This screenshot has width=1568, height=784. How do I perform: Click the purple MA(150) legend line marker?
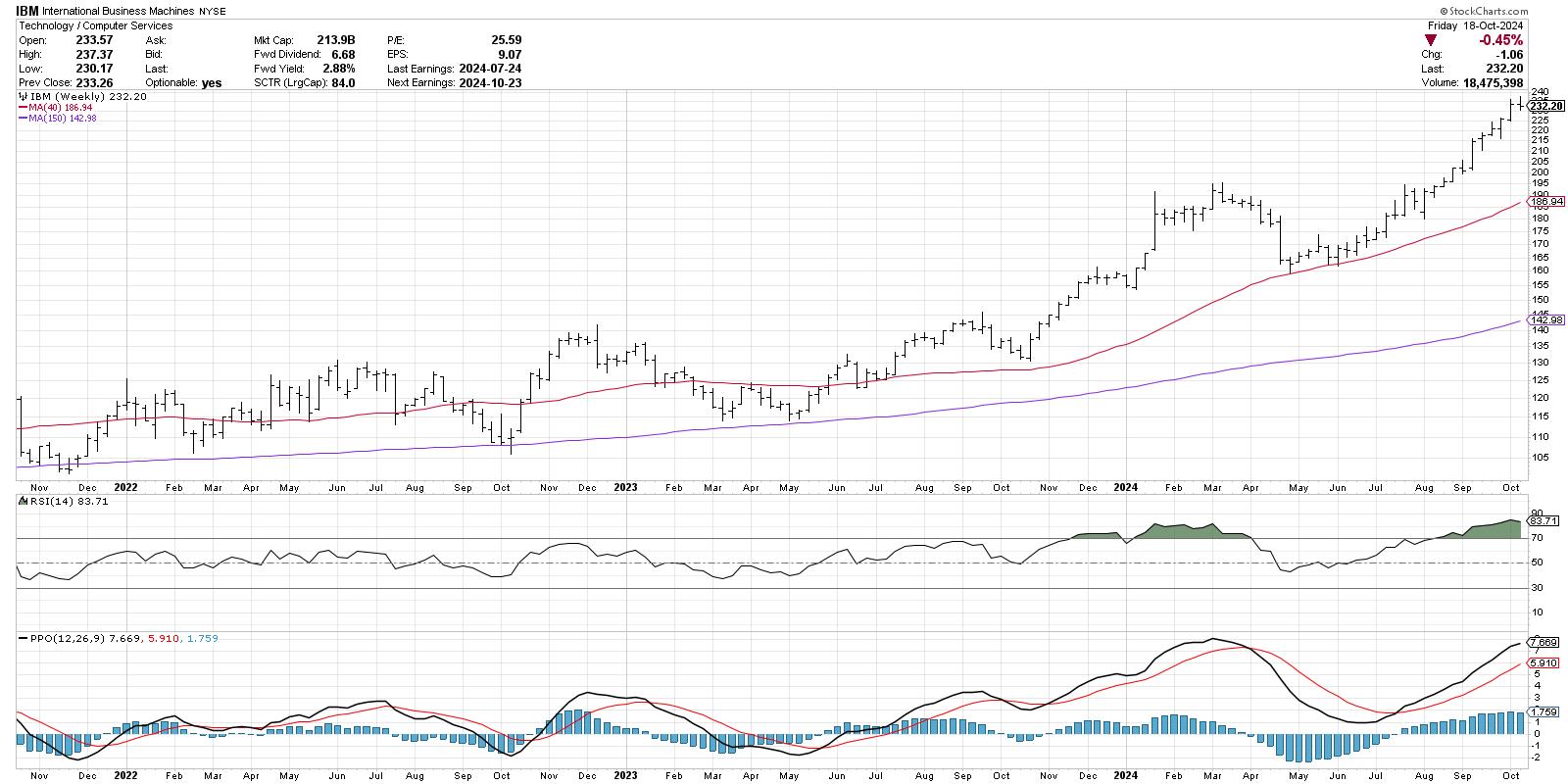click(22, 118)
